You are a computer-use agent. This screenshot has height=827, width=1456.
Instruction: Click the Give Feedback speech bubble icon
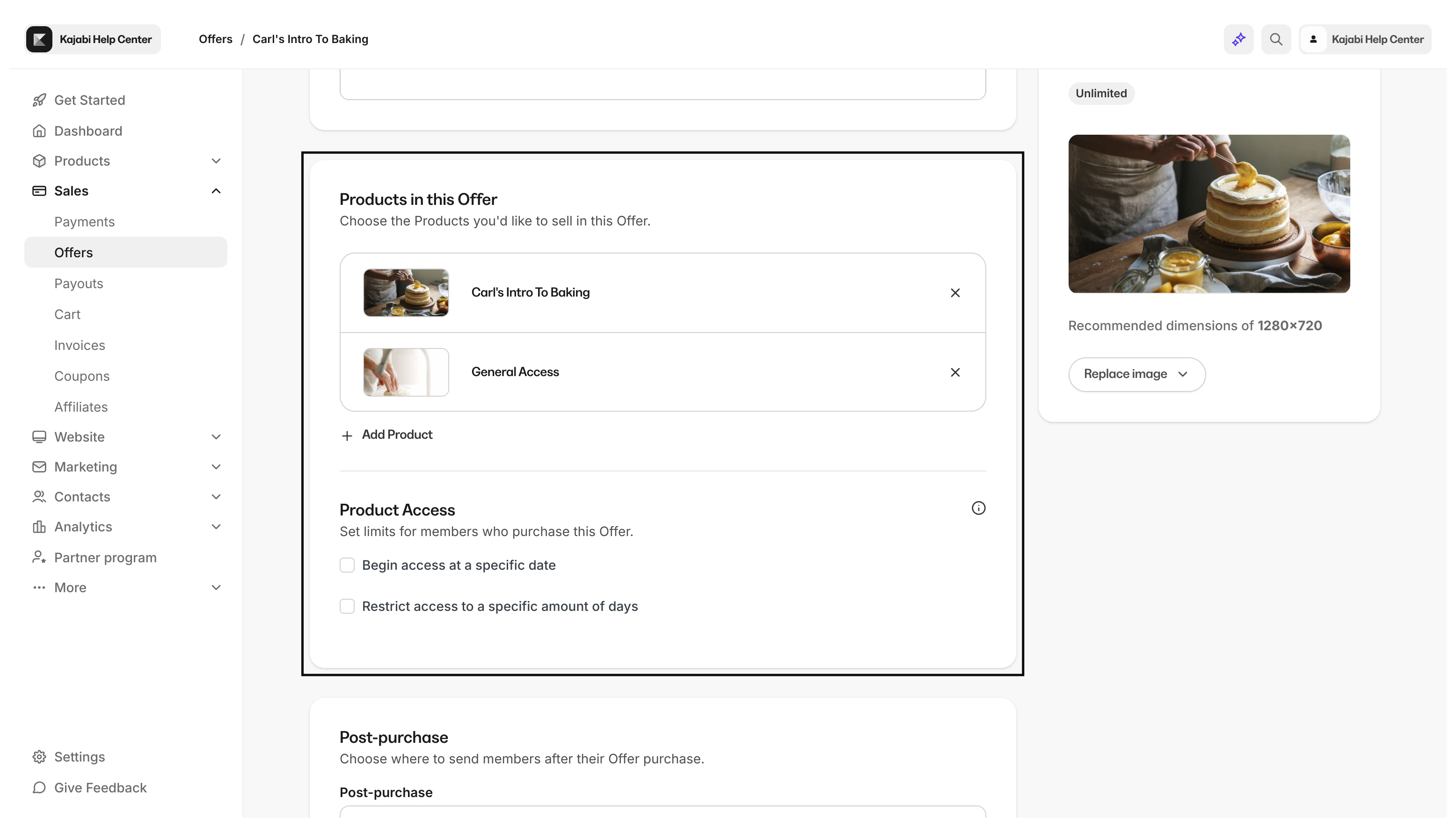[39, 787]
